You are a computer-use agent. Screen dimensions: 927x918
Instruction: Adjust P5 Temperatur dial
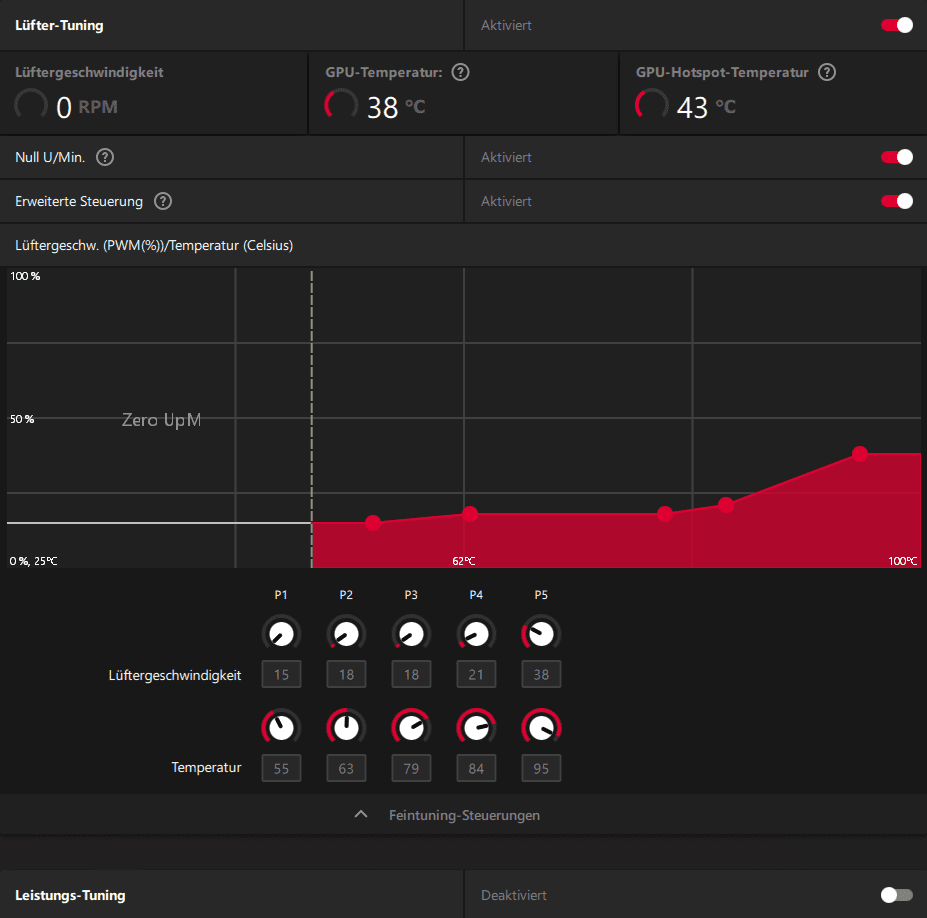pos(542,728)
